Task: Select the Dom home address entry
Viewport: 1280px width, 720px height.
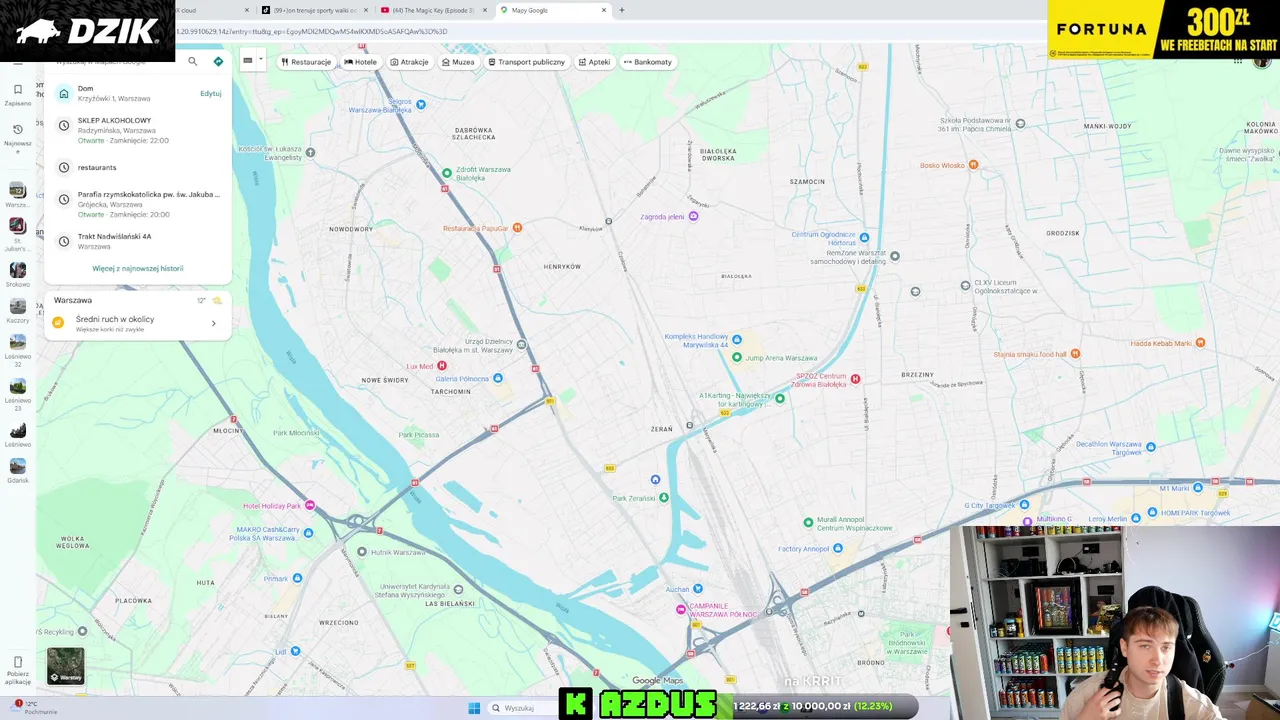Action: pos(138,93)
